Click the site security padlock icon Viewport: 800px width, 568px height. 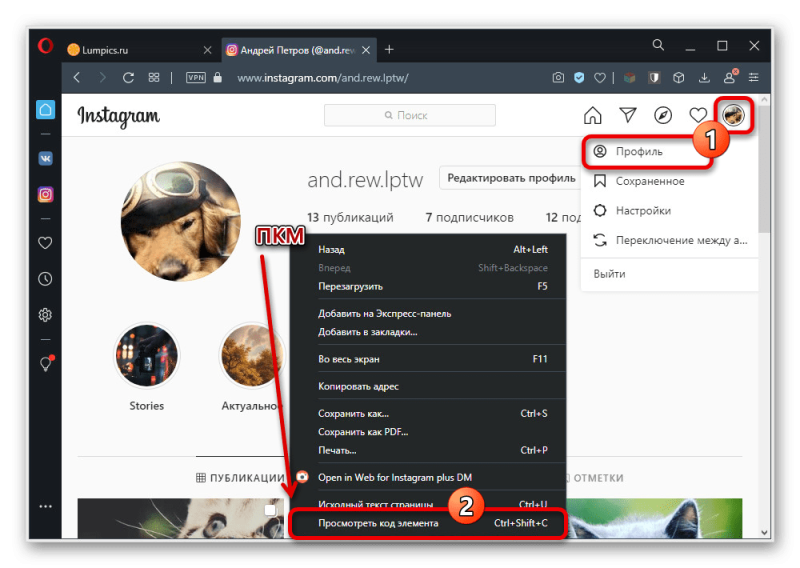[x=218, y=77]
